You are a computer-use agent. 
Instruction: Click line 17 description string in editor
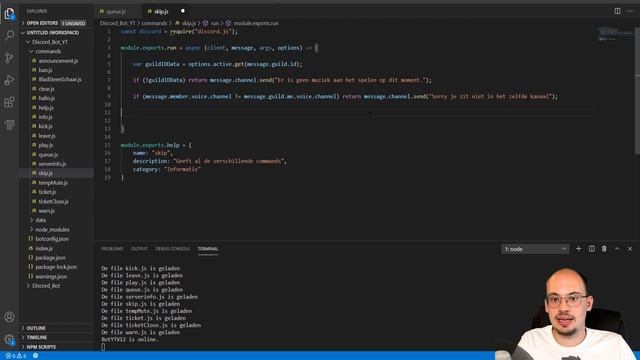point(229,161)
